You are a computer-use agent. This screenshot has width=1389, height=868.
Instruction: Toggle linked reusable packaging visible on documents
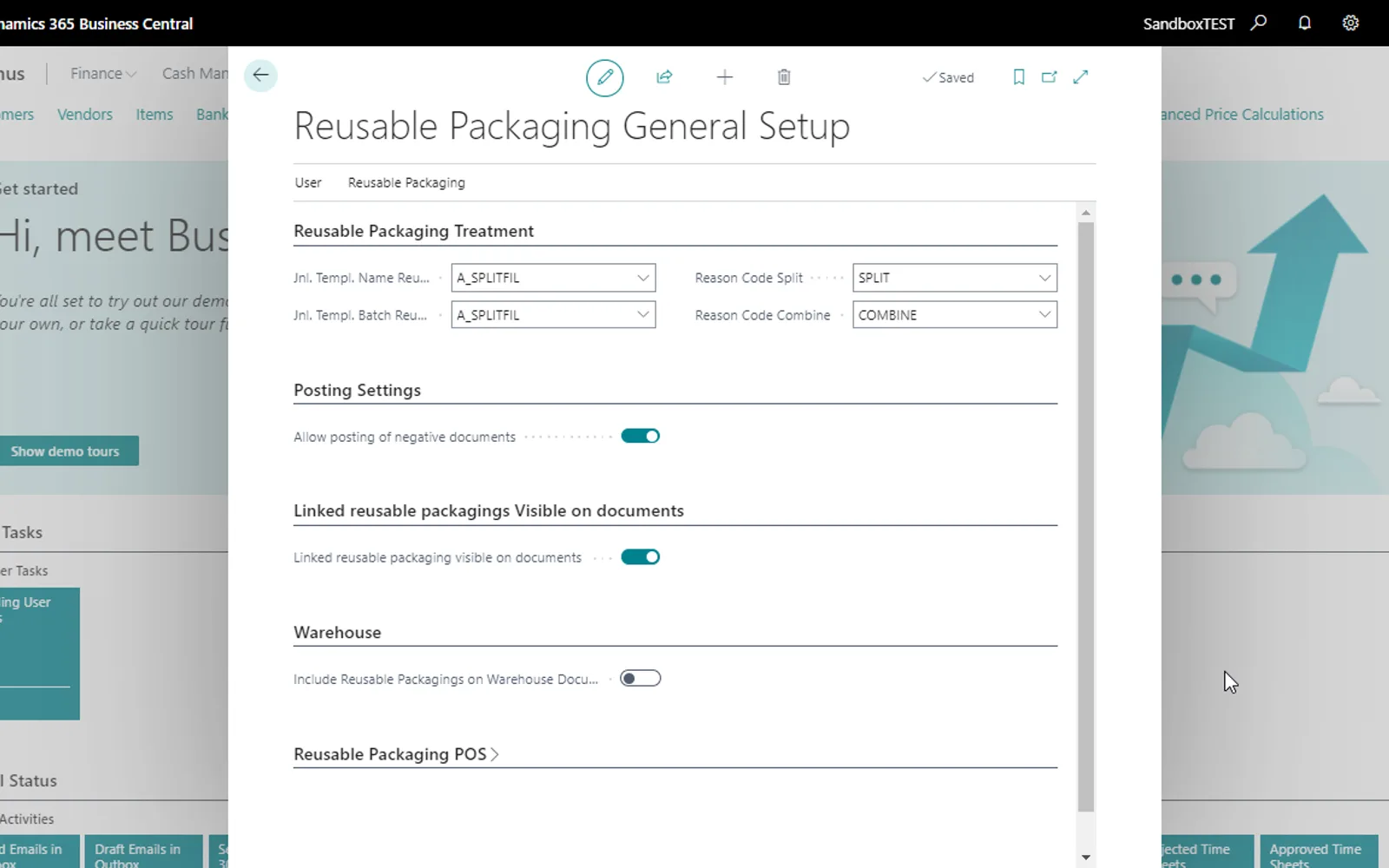(641, 557)
